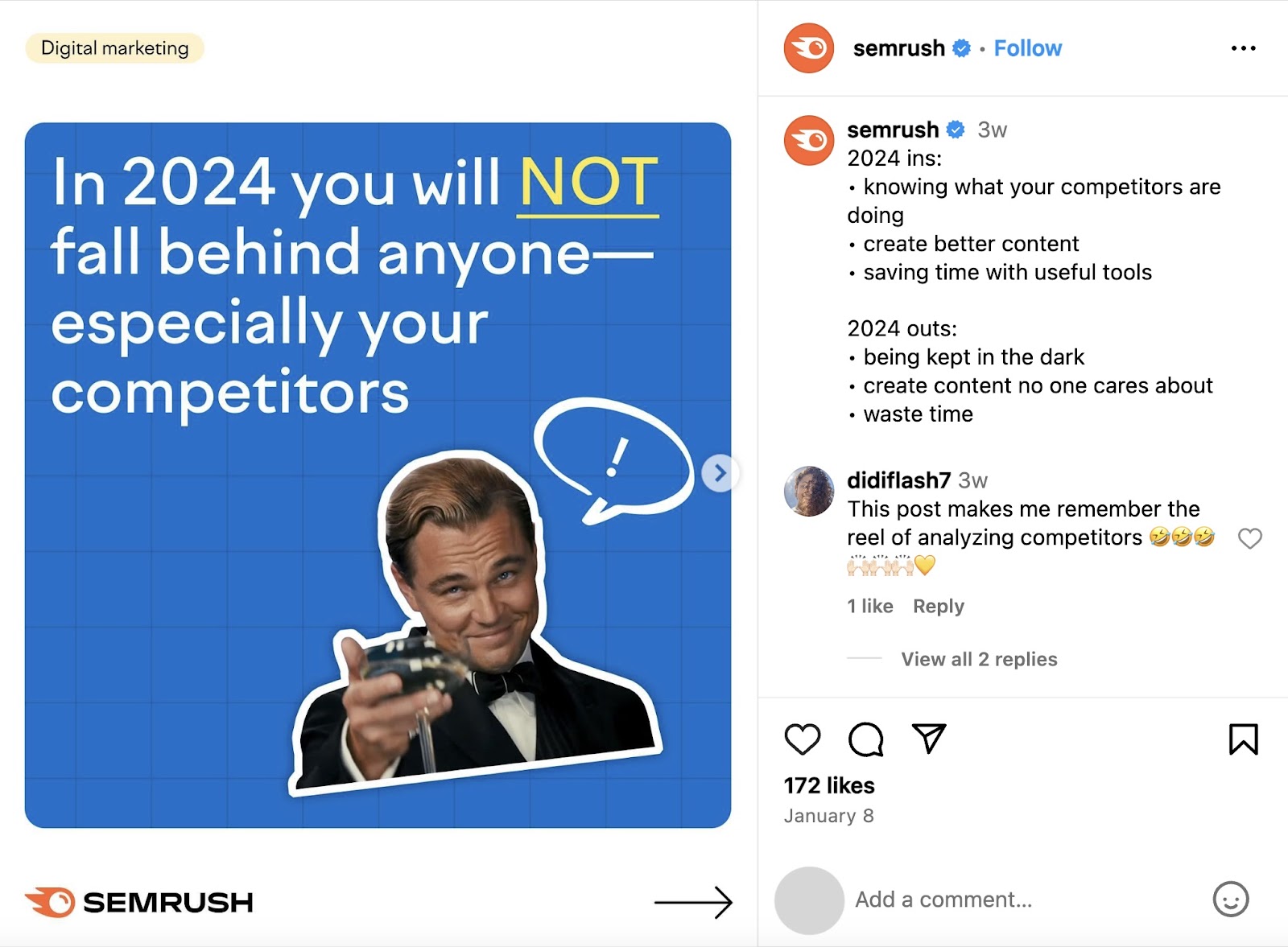Click the Add a comment input field
Screen dimensions: 1288x947
click(x=942, y=900)
